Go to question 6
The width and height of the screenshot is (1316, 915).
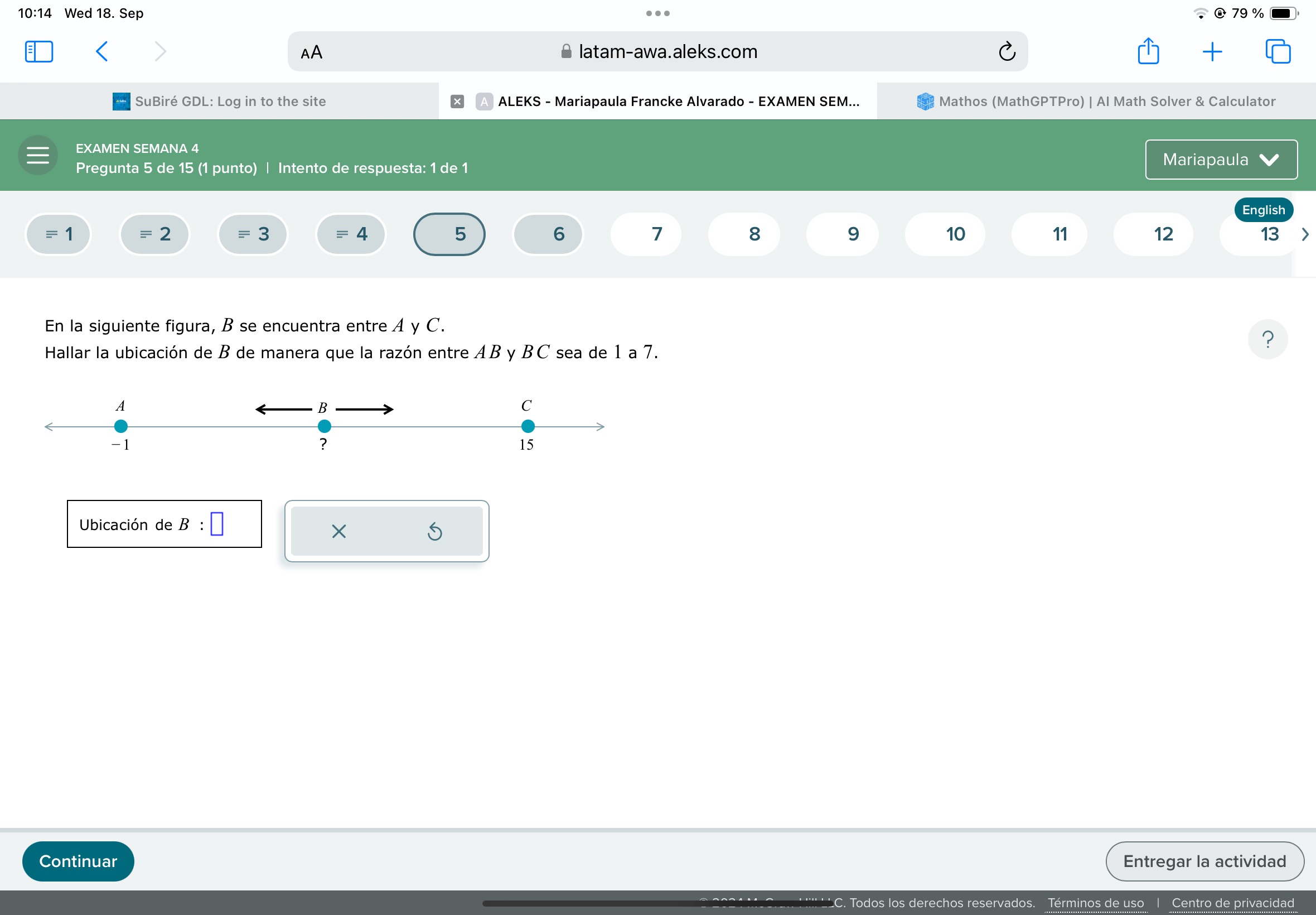(548, 234)
